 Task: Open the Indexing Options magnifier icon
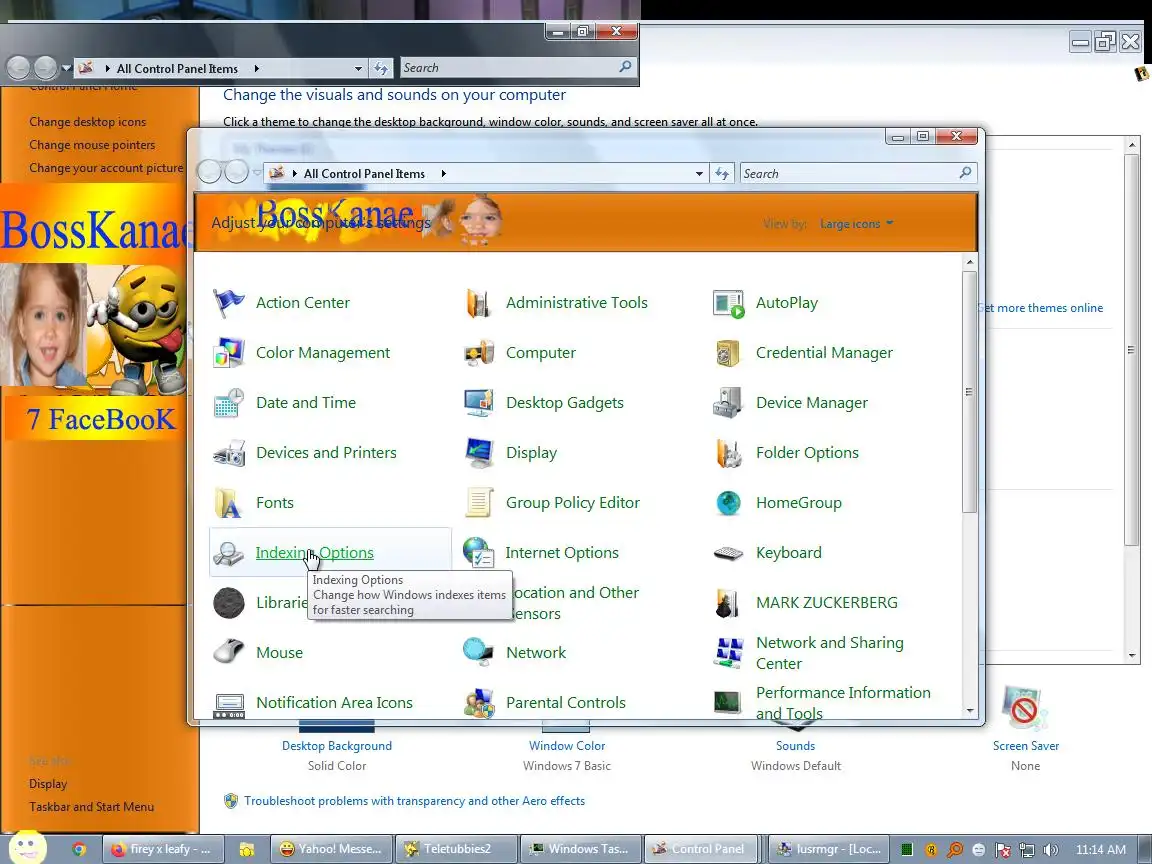(228, 552)
